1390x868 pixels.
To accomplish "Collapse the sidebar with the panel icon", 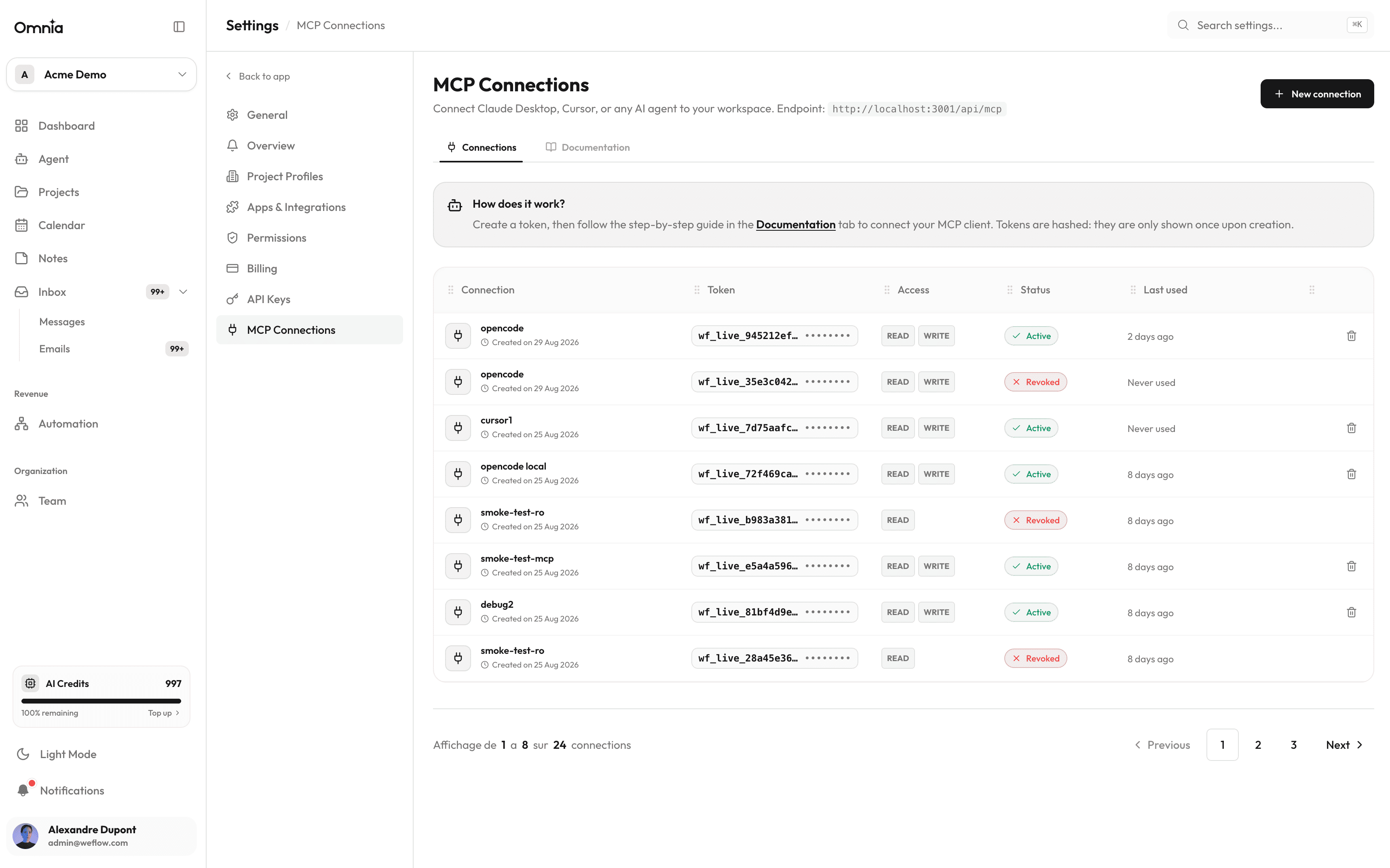I will (x=179, y=26).
